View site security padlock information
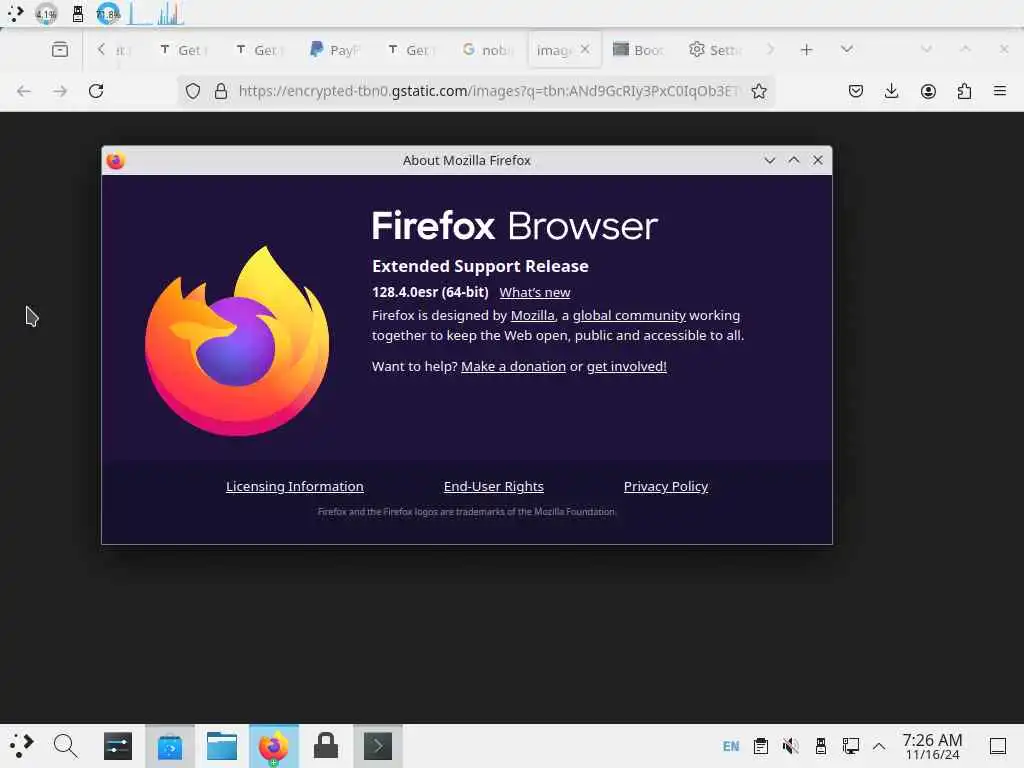The image size is (1024, 768). tap(221, 91)
